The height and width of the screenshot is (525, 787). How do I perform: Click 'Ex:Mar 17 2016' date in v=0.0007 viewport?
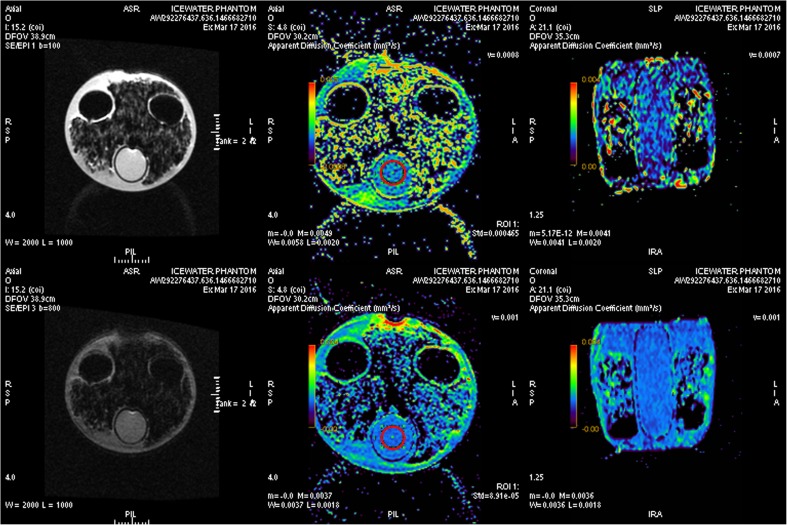[754, 28]
